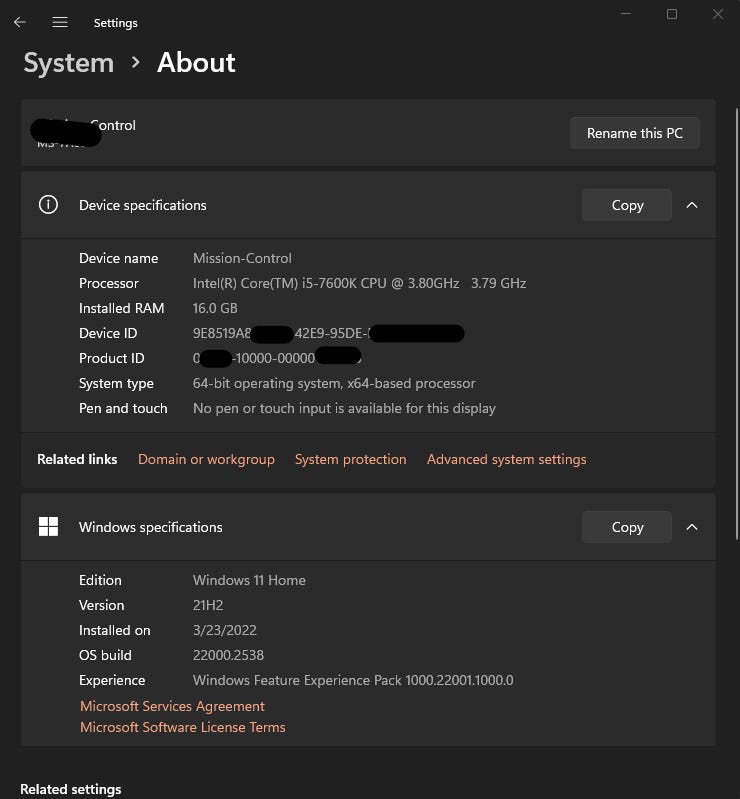Screen dimensions: 740x799
Task: Go back using the back arrow
Action: pyautogui.click(x=20, y=22)
